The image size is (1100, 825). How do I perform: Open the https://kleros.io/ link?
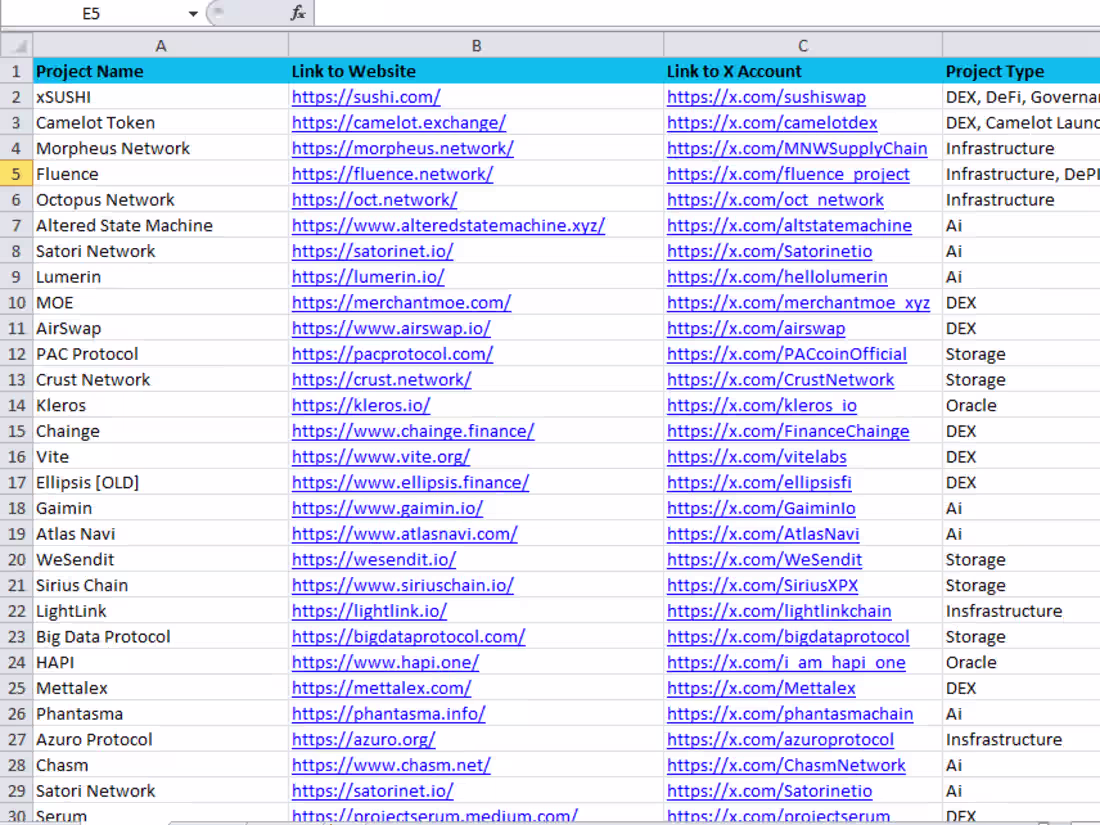[361, 405]
